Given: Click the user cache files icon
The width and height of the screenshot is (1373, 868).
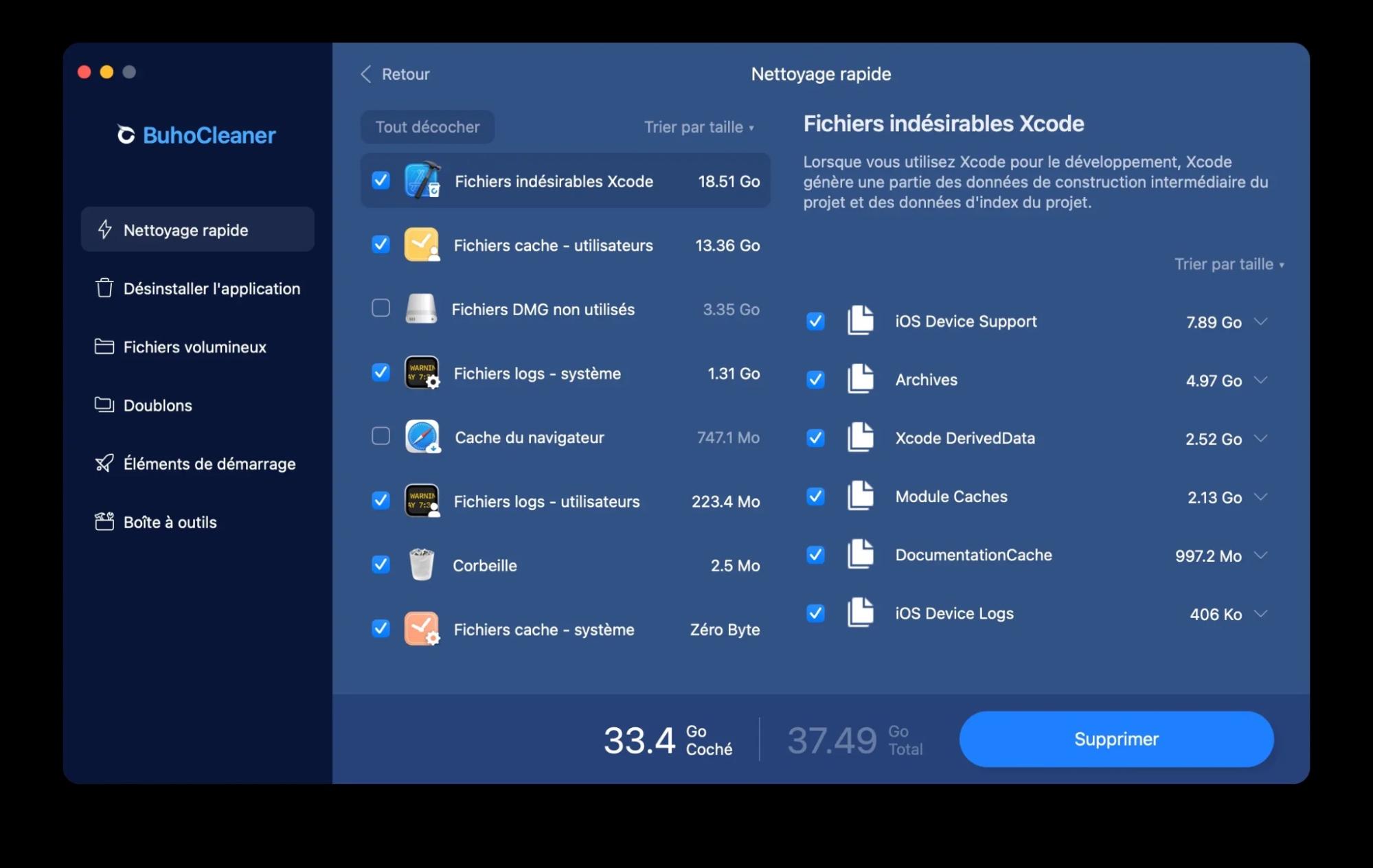Looking at the screenshot, I should tap(421, 244).
